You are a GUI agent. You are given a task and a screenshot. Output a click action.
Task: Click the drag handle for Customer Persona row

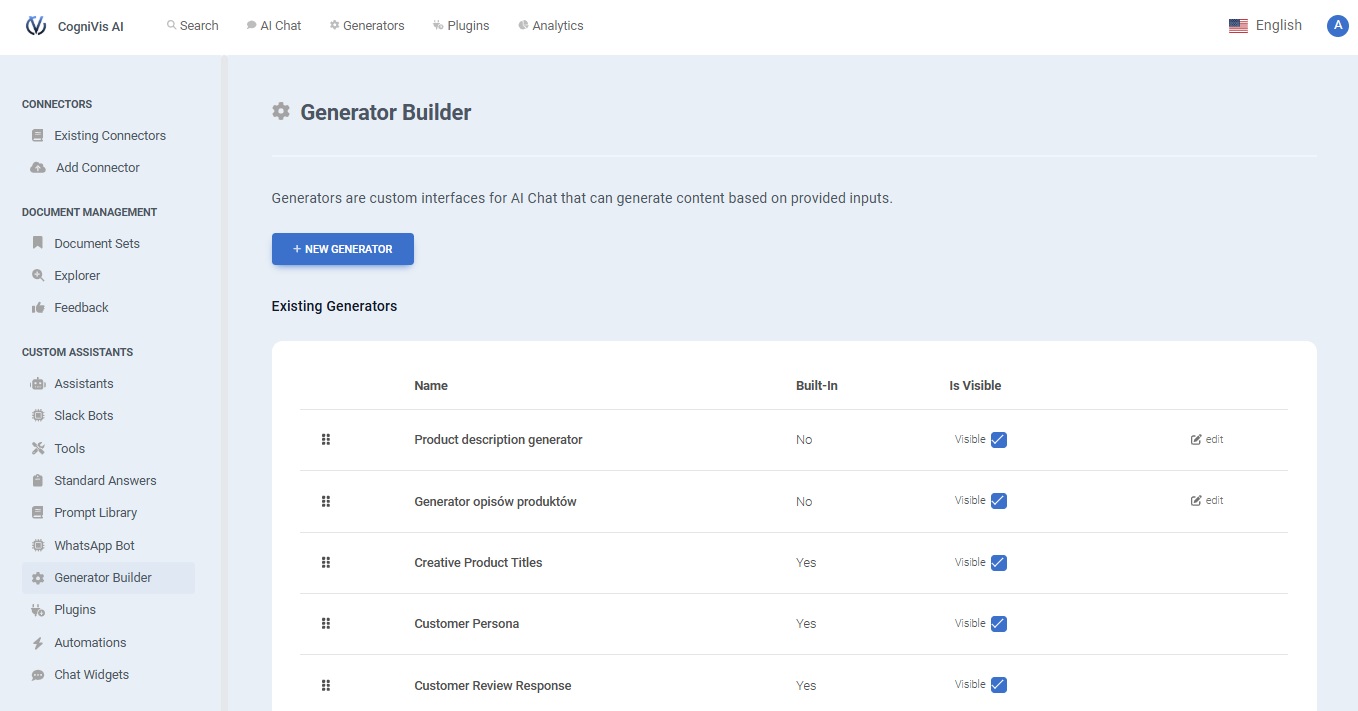[326, 624]
